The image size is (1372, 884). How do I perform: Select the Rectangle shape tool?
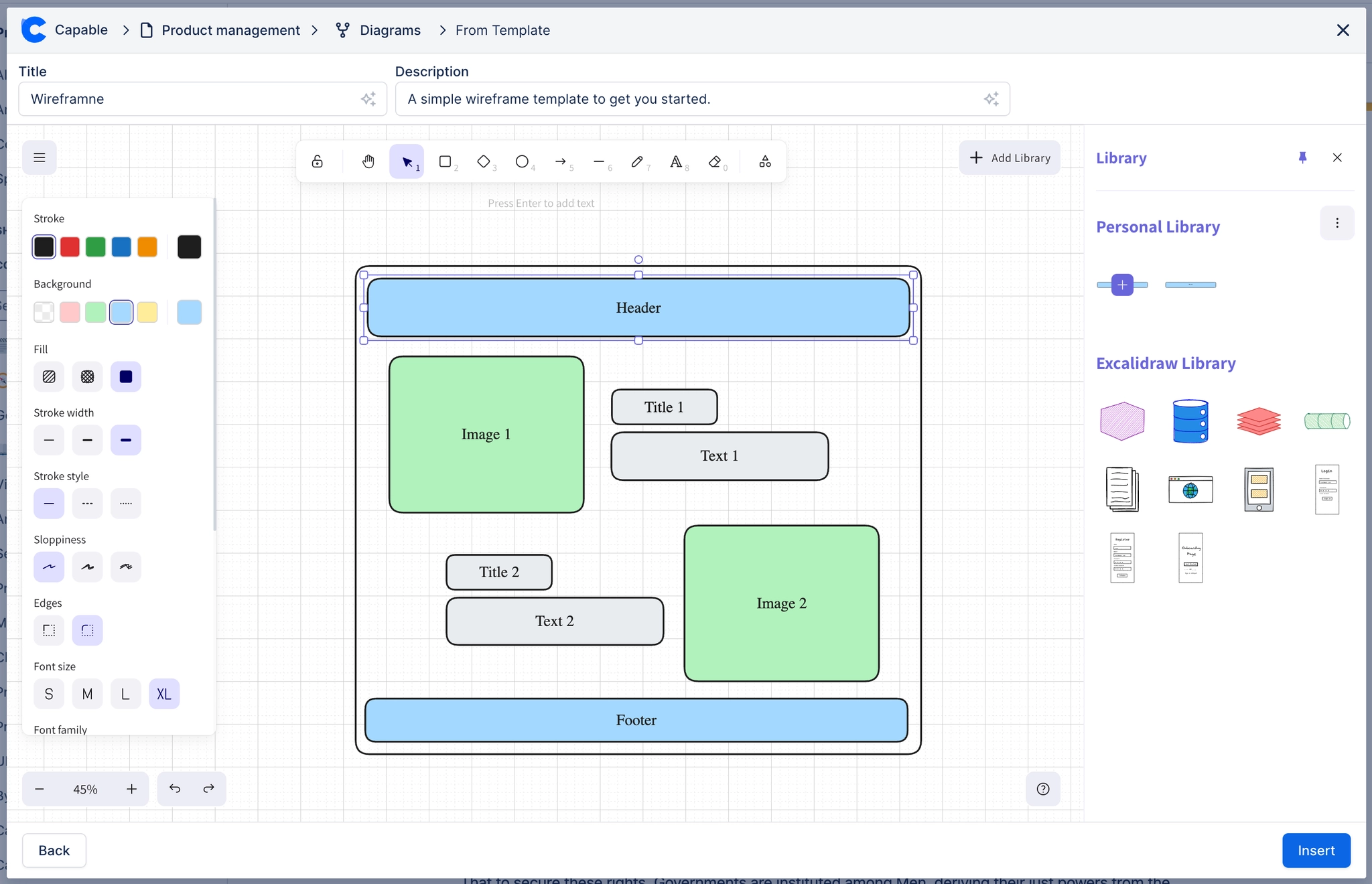pyautogui.click(x=445, y=161)
